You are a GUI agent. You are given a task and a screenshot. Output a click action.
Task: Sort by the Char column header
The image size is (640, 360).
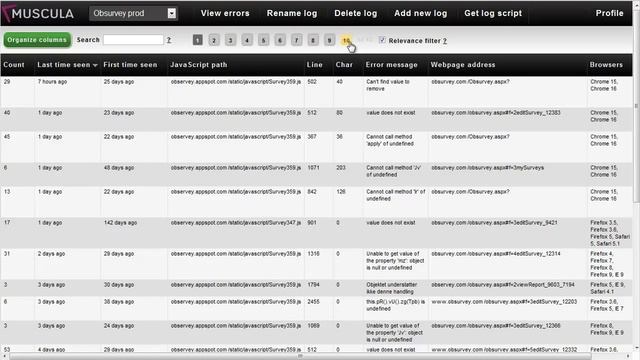pyautogui.click(x=344, y=65)
